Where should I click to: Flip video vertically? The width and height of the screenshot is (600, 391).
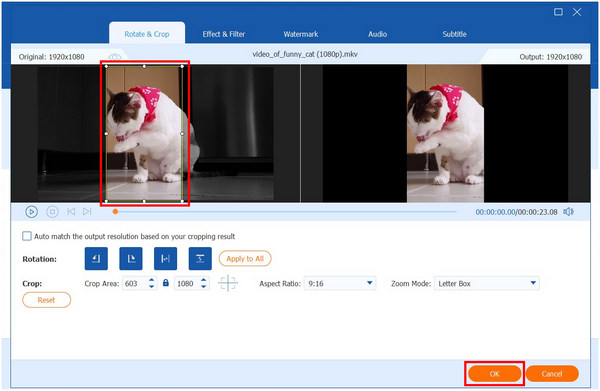click(x=200, y=259)
